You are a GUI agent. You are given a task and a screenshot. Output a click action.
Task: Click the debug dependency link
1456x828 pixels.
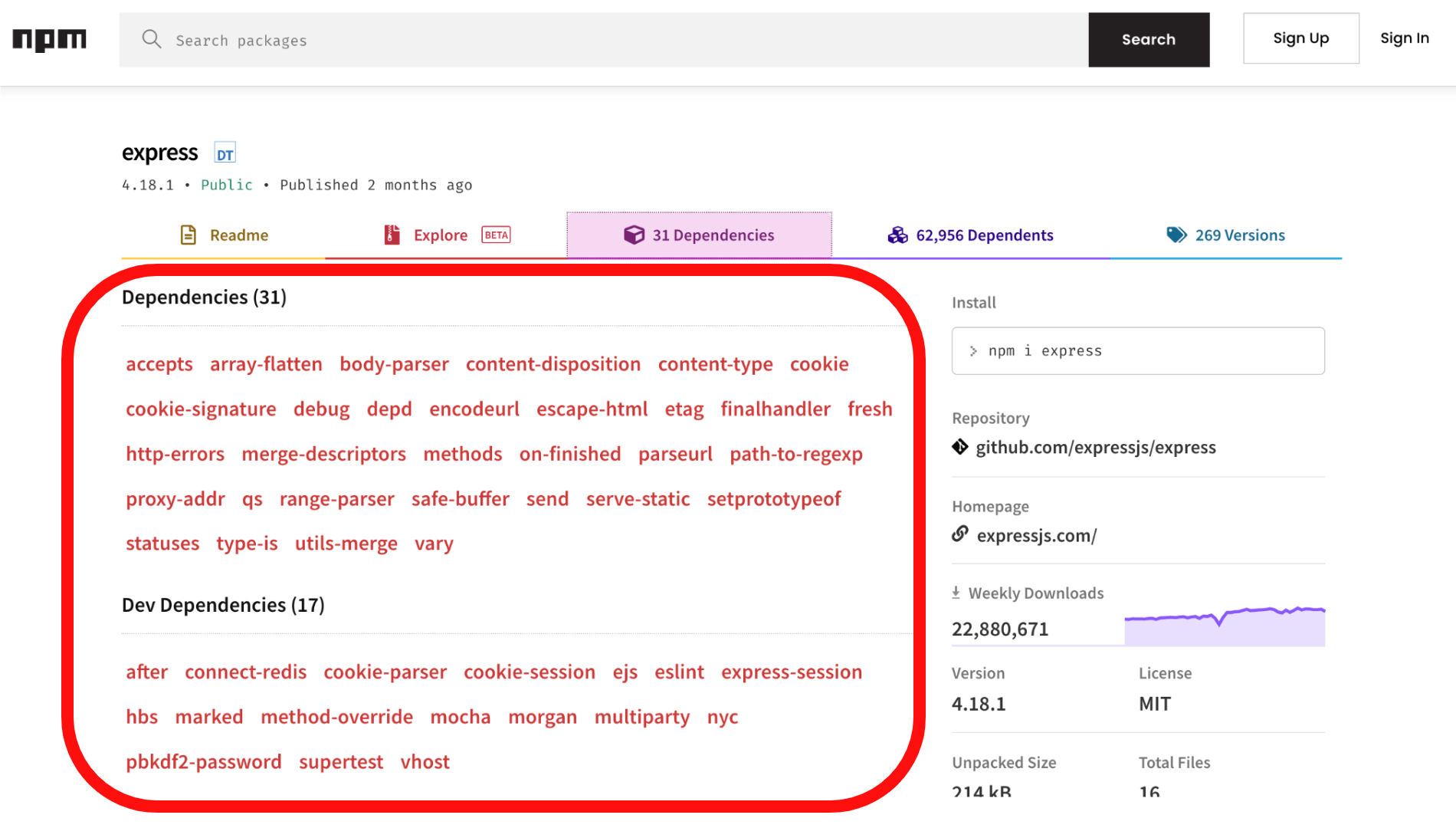[x=322, y=409]
